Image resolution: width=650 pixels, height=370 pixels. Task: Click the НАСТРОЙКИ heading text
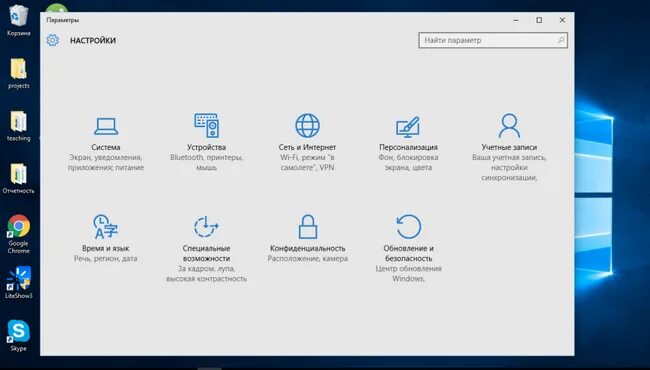[93, 41]
